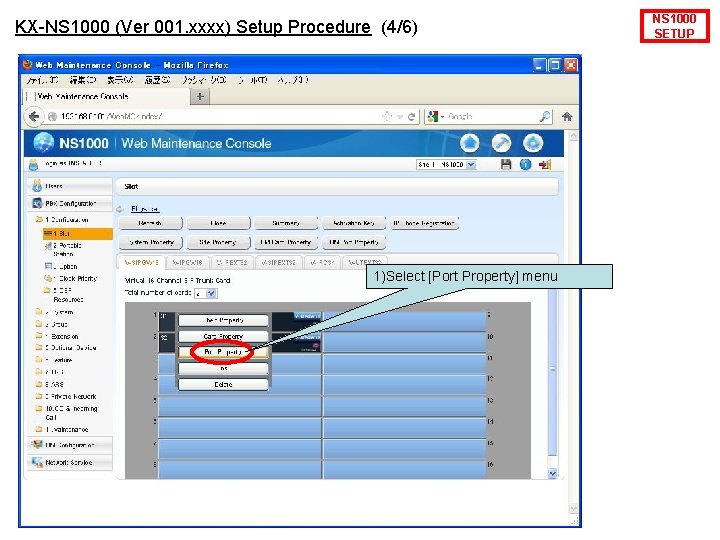Open the Site 1 NS1000 site dropdown
The width and height of the screenshot is (720, 540).
[x=446, y=164]
